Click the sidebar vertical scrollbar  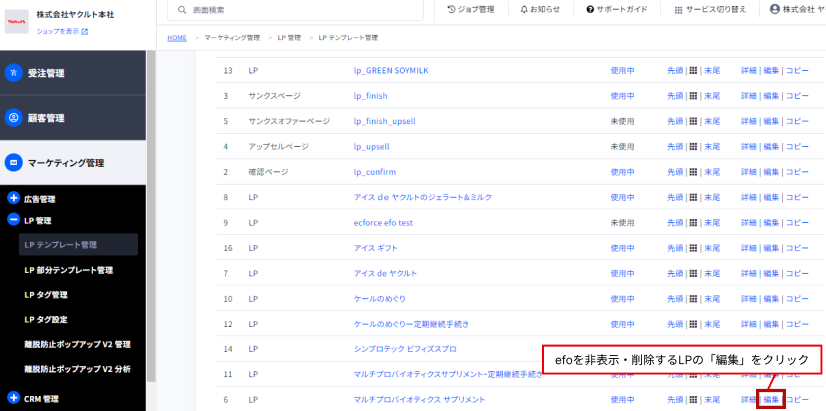151,216
